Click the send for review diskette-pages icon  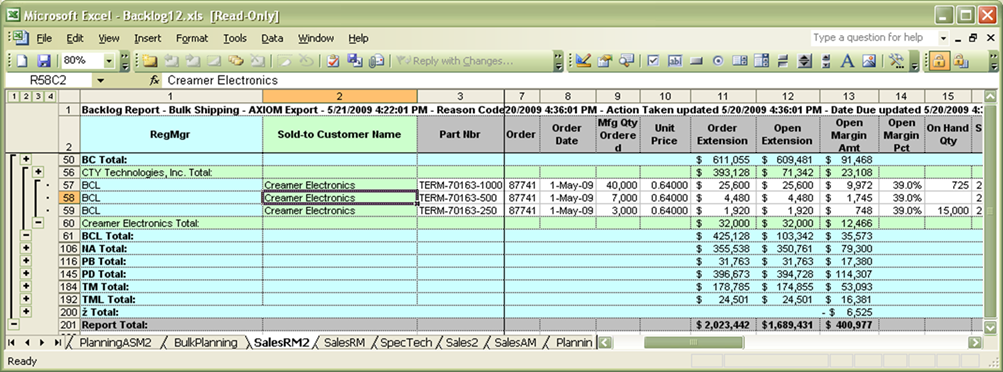tap(354, 61)
